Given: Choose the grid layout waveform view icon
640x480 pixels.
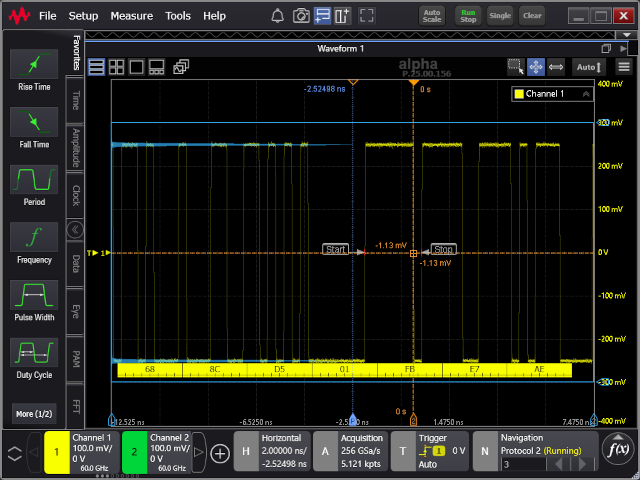Looking at the screenshot, I should (x=116, y=67).
